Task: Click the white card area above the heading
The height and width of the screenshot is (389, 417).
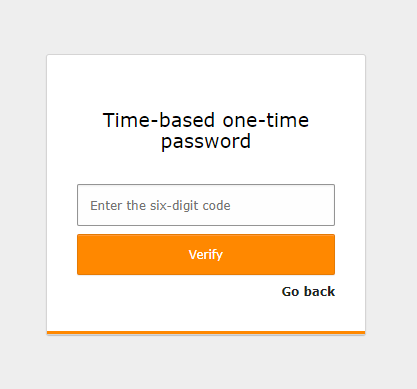Action: click(x=206, y=82)
